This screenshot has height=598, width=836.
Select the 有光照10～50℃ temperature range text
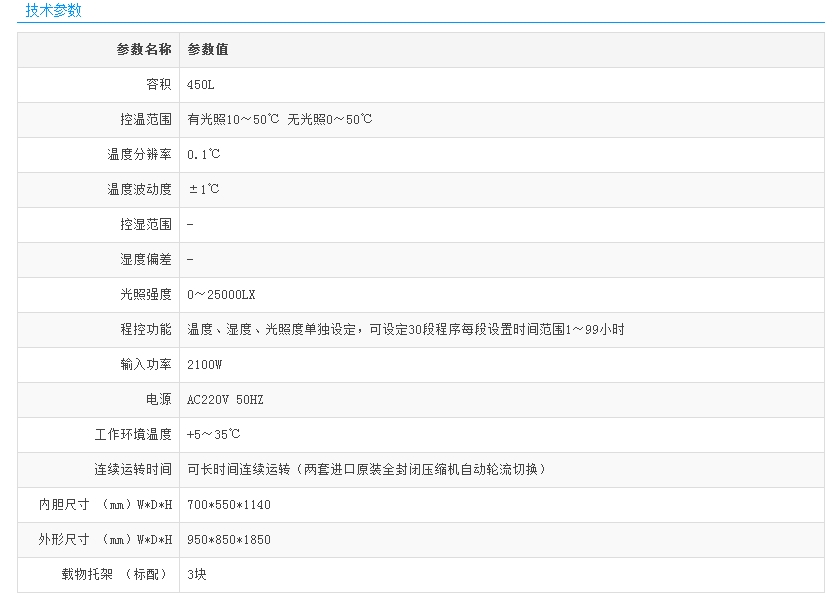click(233, 119)
